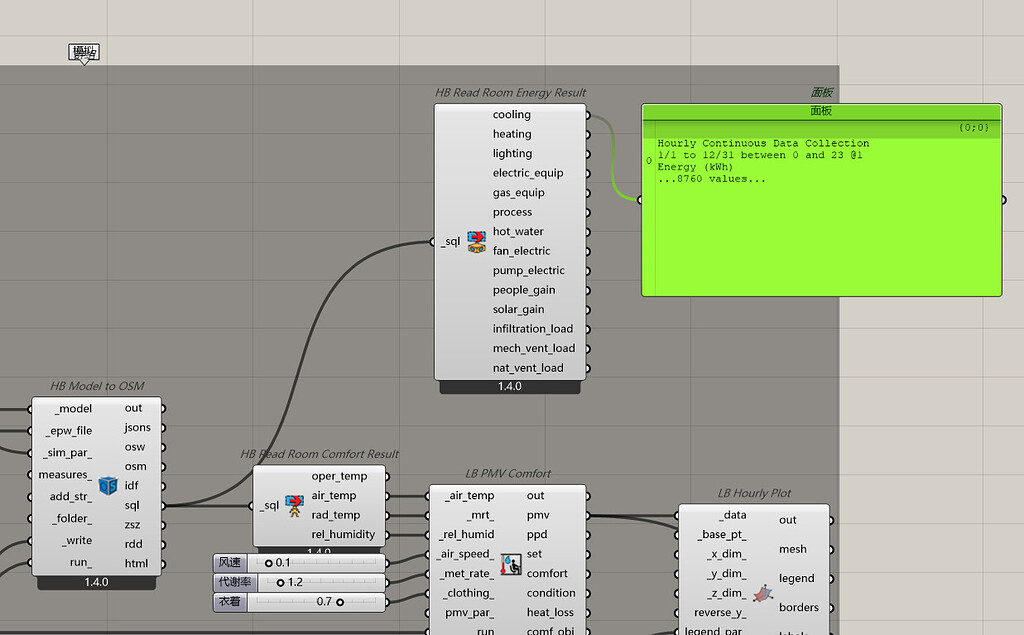Open the triangle expander below the 模块 widget

pos(84,62)
